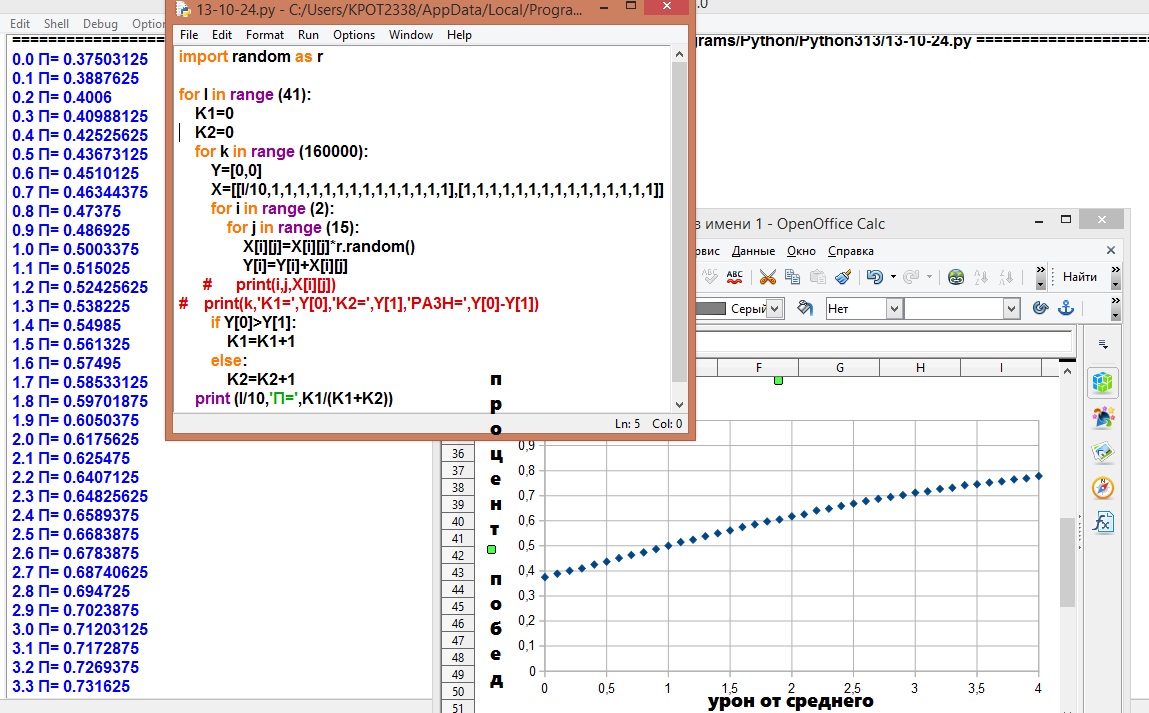This screenshot has height=713, width=1149.
Task: Open the sidebar Gallery deck
Action: 1103,452
